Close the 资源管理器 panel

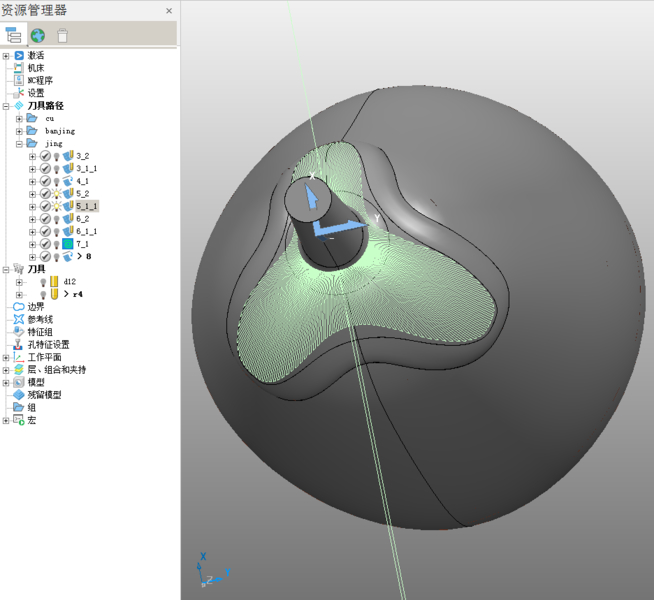click(x=168, y=11)
